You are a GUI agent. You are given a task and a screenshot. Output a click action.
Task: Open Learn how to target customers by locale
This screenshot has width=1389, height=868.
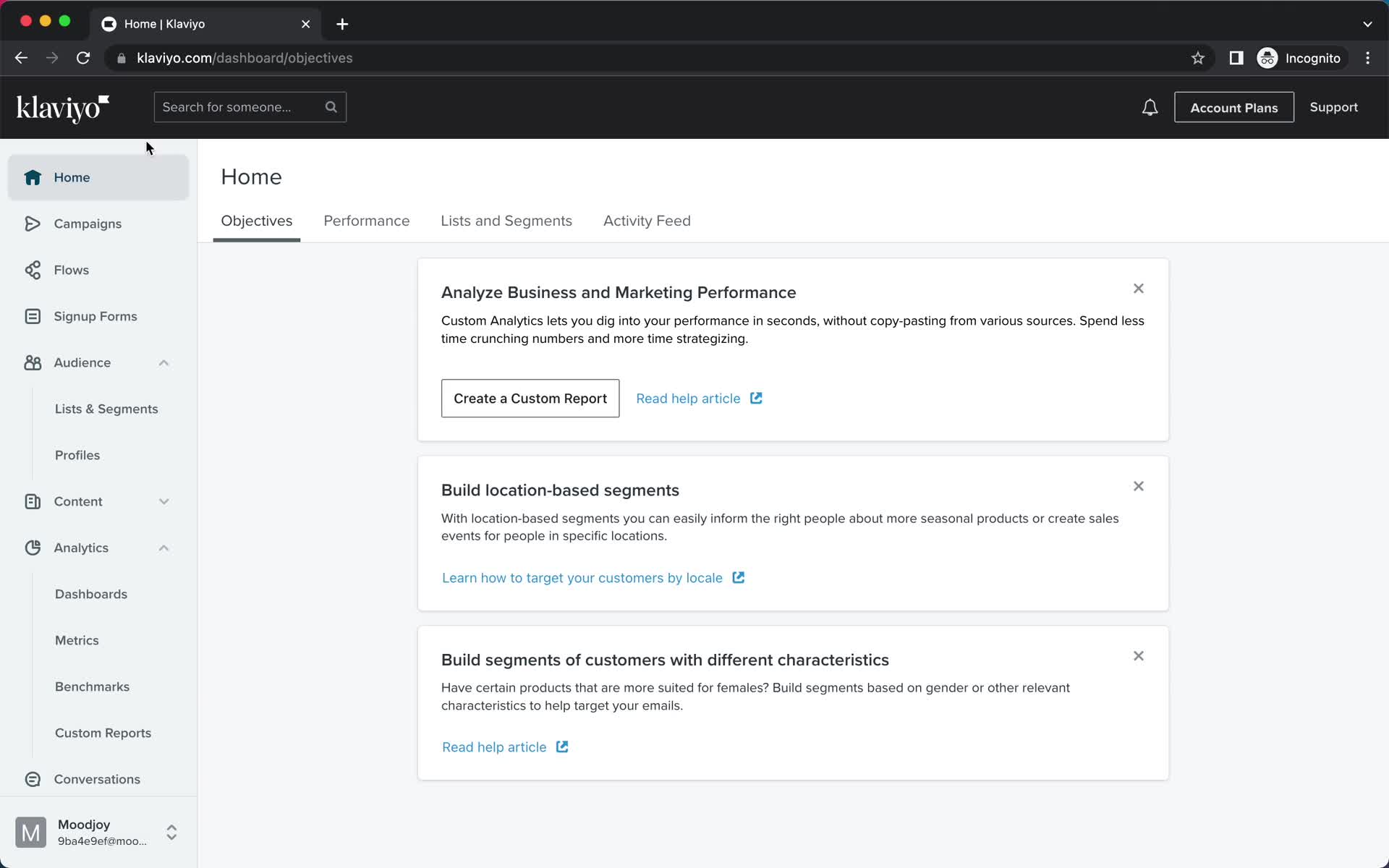point(582,578)
